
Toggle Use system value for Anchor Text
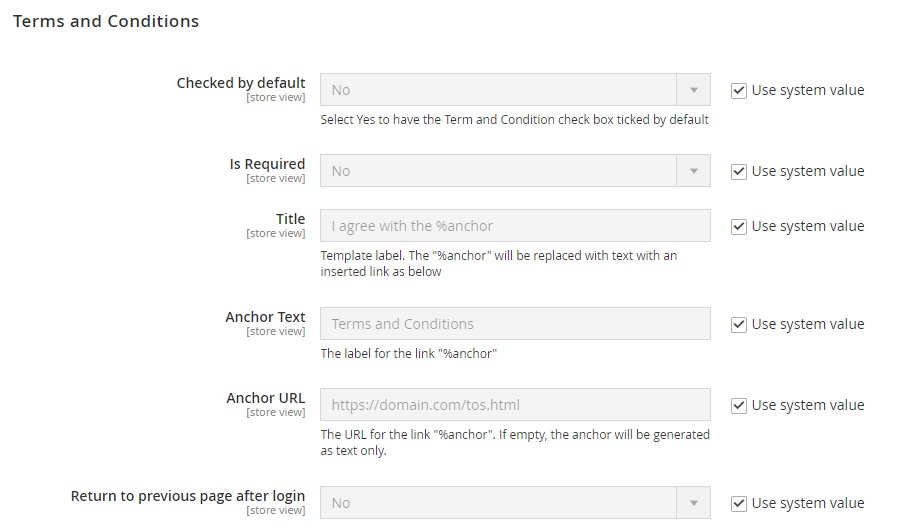[739, 324]
